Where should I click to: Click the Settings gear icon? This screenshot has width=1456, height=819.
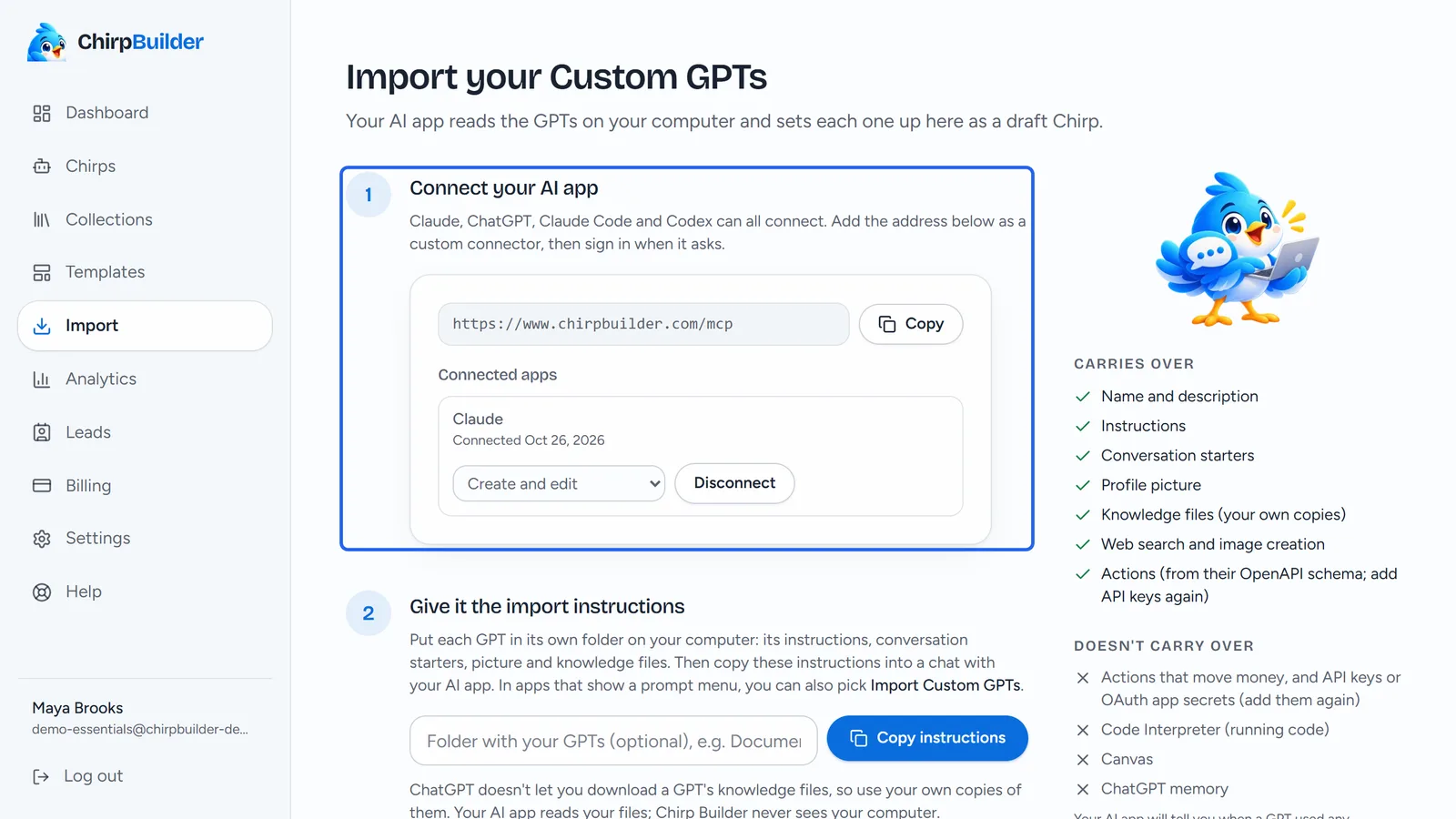[x=42, y=539]
